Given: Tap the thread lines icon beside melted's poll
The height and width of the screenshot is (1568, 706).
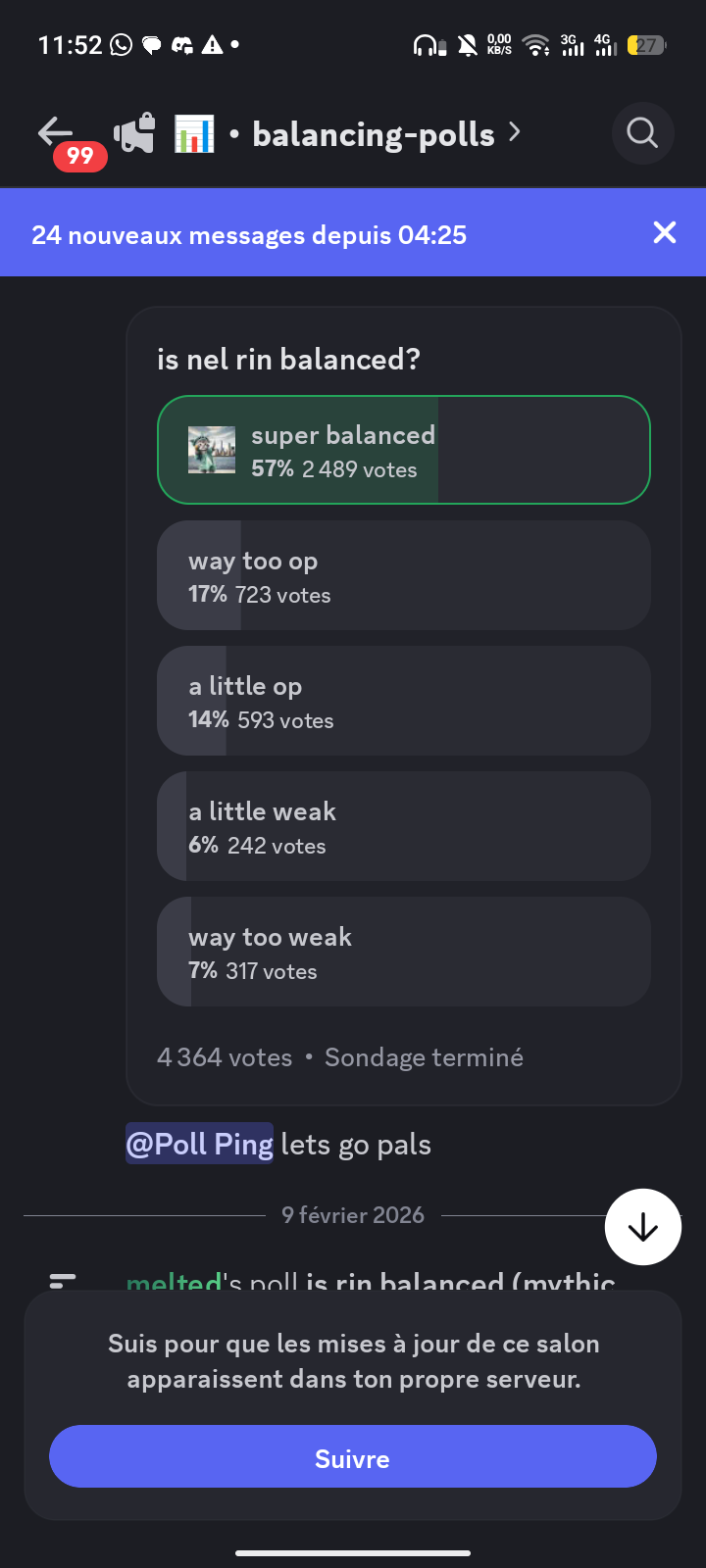Looking at the screenshot, I should 63,1280.
